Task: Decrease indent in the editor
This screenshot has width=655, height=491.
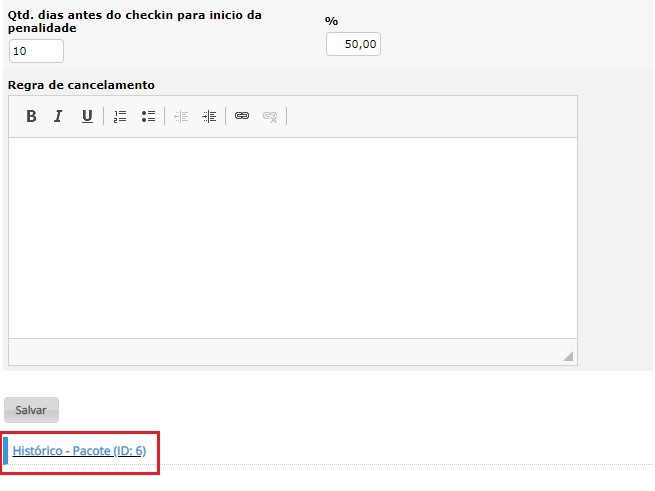Action: coord(181,116)
